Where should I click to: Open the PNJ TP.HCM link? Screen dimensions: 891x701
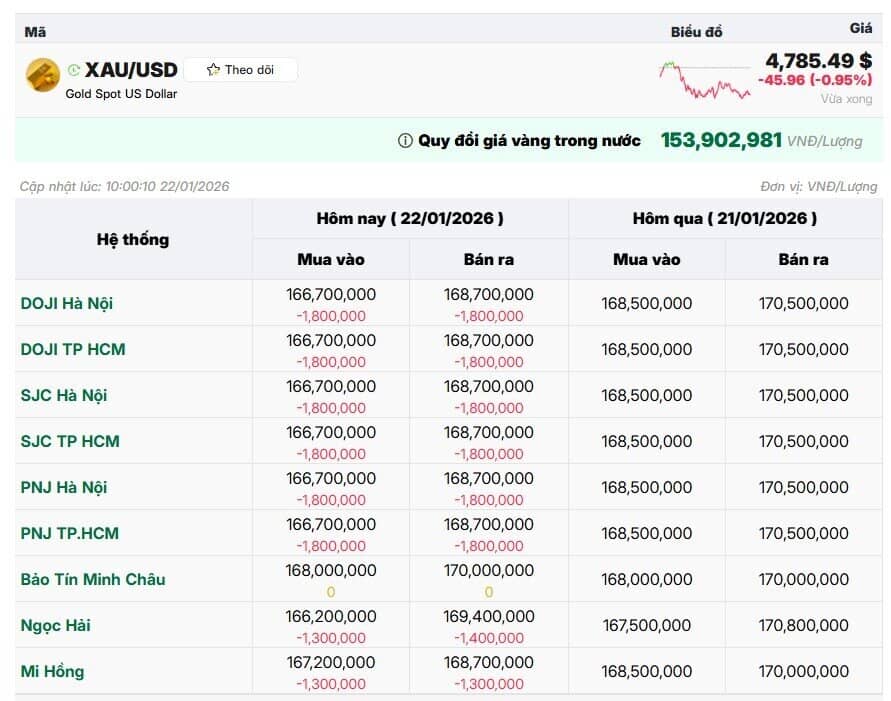(x=69, y=533)
